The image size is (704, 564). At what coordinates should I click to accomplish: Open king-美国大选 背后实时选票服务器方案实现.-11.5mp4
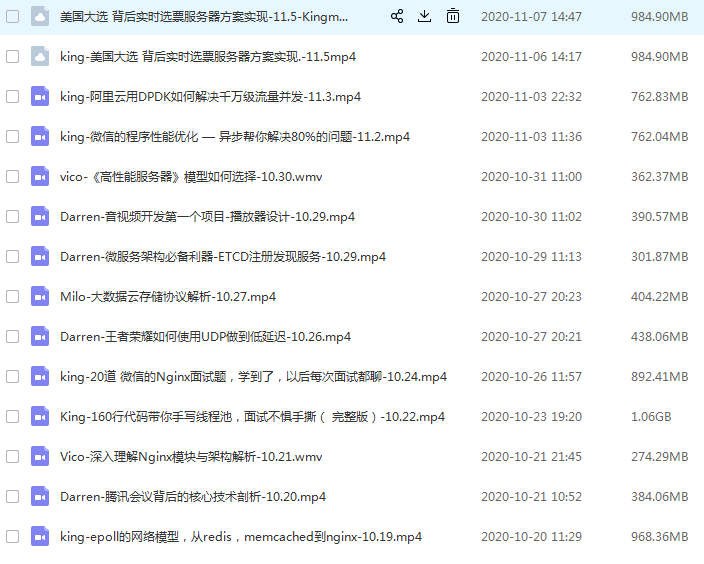click(x=208, y=57)
